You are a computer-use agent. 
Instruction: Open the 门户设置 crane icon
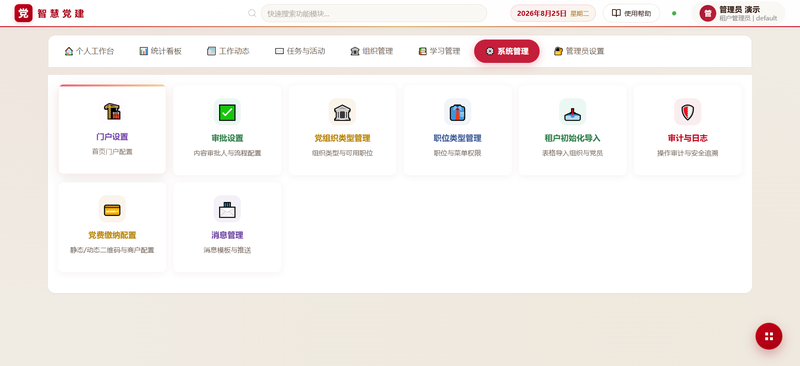(x=112, y=111)
